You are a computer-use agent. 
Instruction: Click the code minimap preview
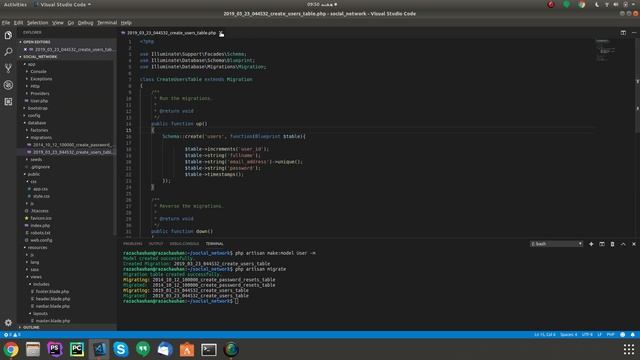point(606,50)
